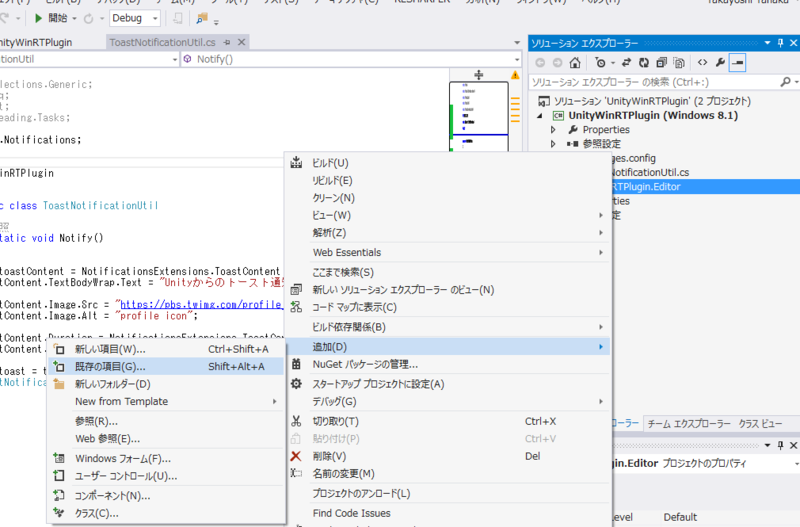Click Find Code Issues menu entry
The height and width of the screenshot is (527, 800).
pyautogui.click(x=352, y=513)
